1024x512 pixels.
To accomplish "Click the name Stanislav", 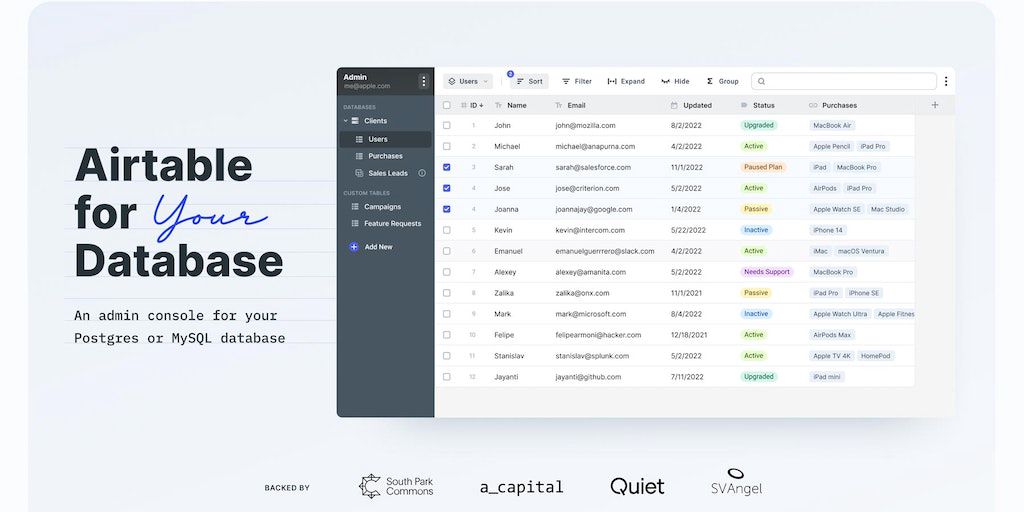I will [509, 356].
